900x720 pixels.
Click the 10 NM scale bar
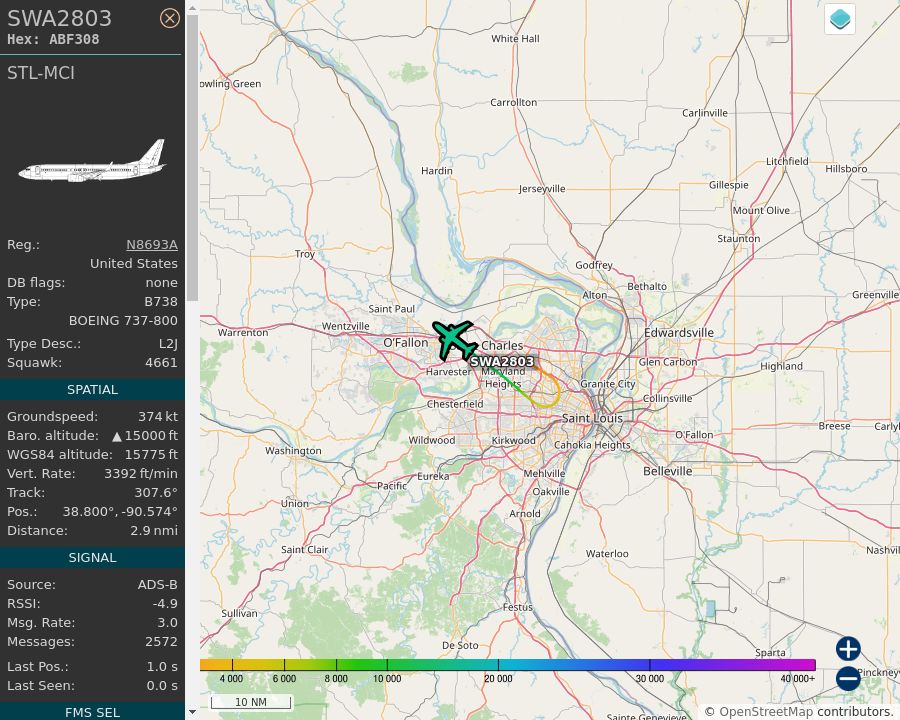click(251, 702)
